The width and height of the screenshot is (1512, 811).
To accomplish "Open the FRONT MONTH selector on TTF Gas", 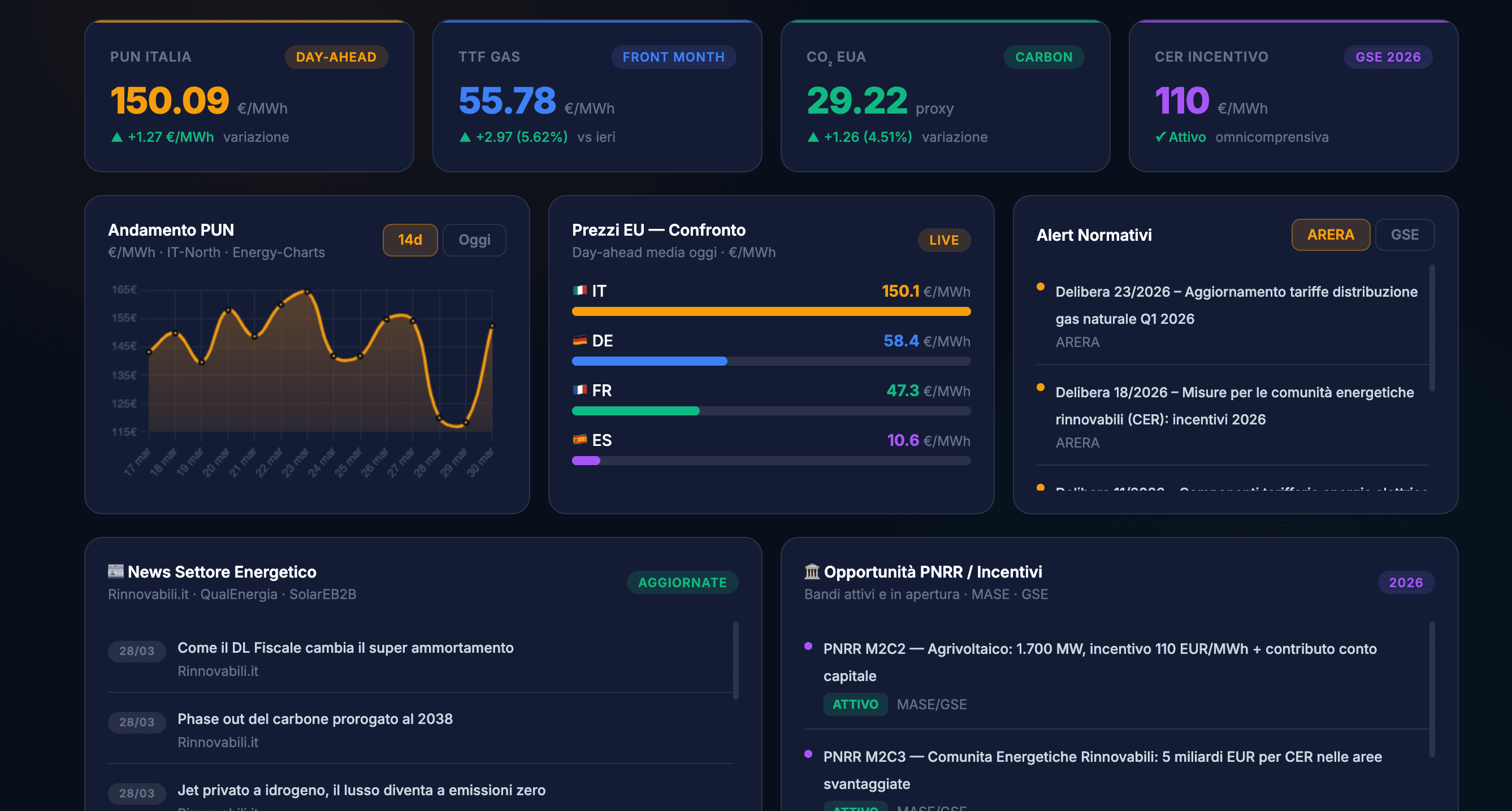I will (673, 57).
